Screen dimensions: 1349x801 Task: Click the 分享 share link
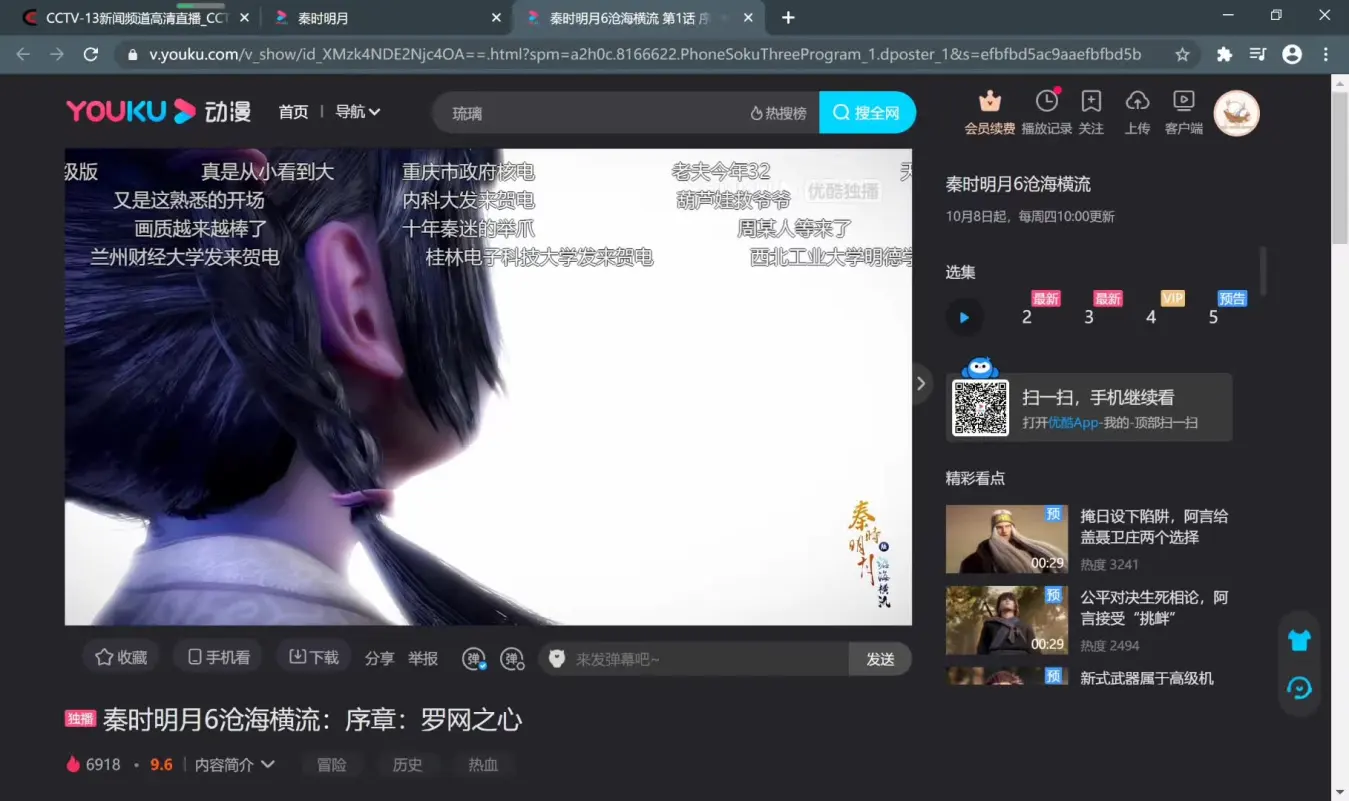[x=379, y=658]
